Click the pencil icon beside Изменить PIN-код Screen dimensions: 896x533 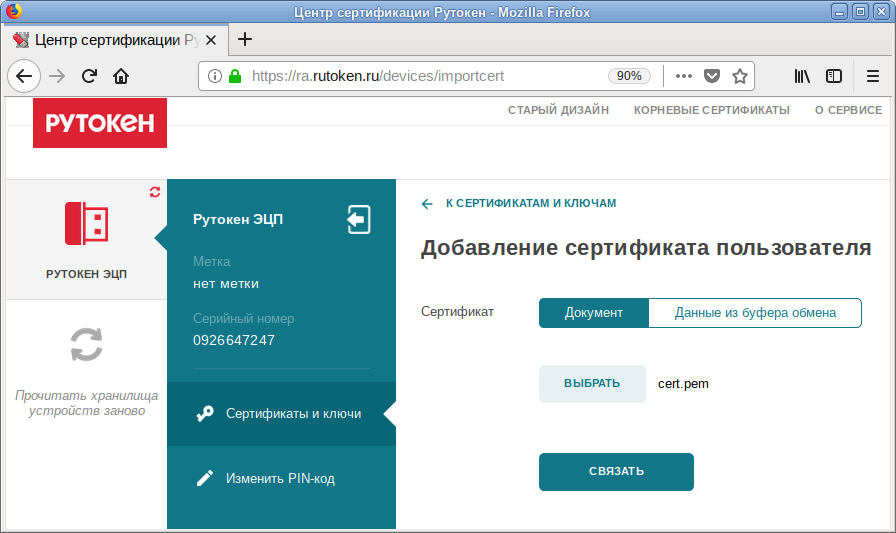(x=205, y=478)
